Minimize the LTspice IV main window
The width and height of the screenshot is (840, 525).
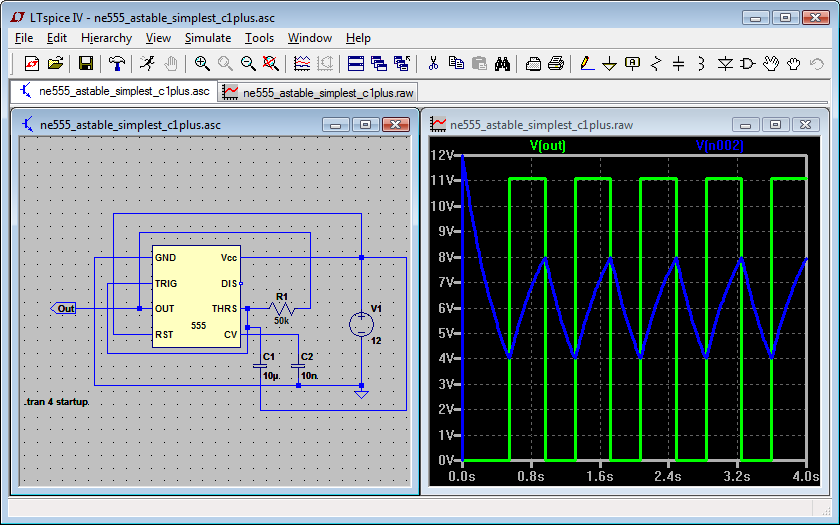point(756,18)
